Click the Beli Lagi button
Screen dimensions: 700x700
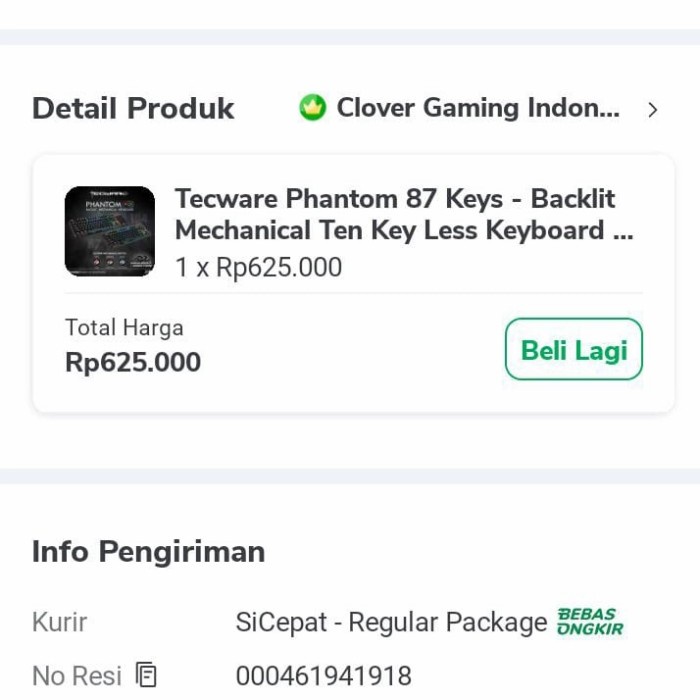574,349
